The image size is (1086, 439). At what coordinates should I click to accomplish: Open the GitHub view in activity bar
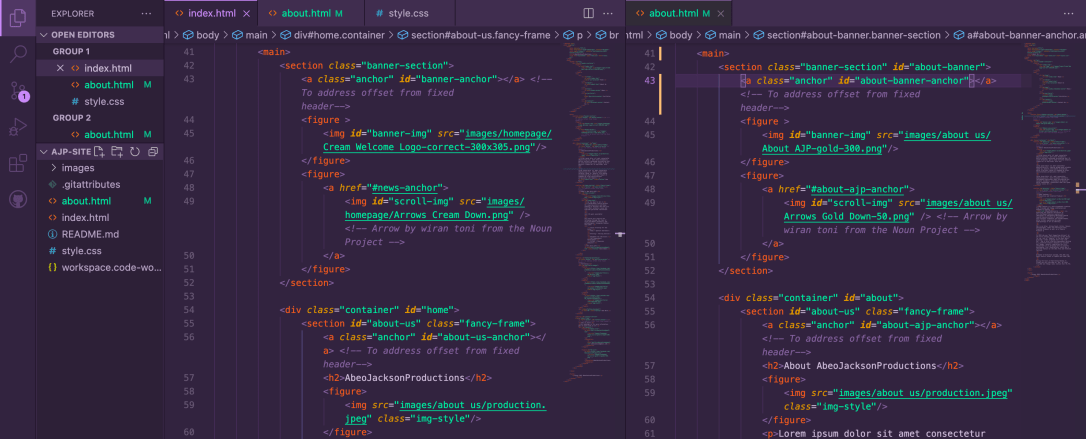(18, 198)
